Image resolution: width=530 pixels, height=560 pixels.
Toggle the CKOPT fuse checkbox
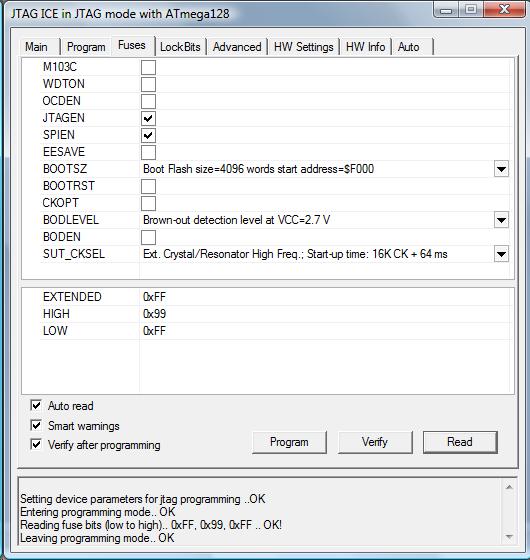pos(148,203)
